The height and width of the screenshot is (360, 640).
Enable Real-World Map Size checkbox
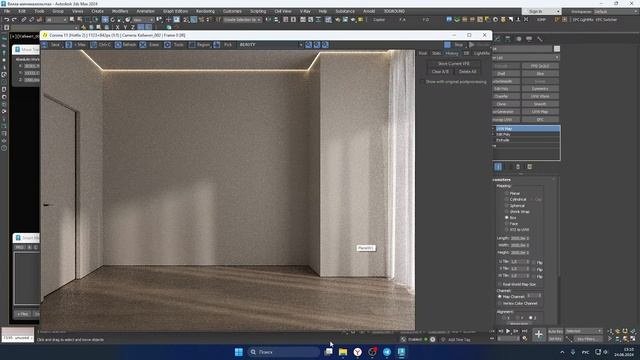click(x=500, y=284)
